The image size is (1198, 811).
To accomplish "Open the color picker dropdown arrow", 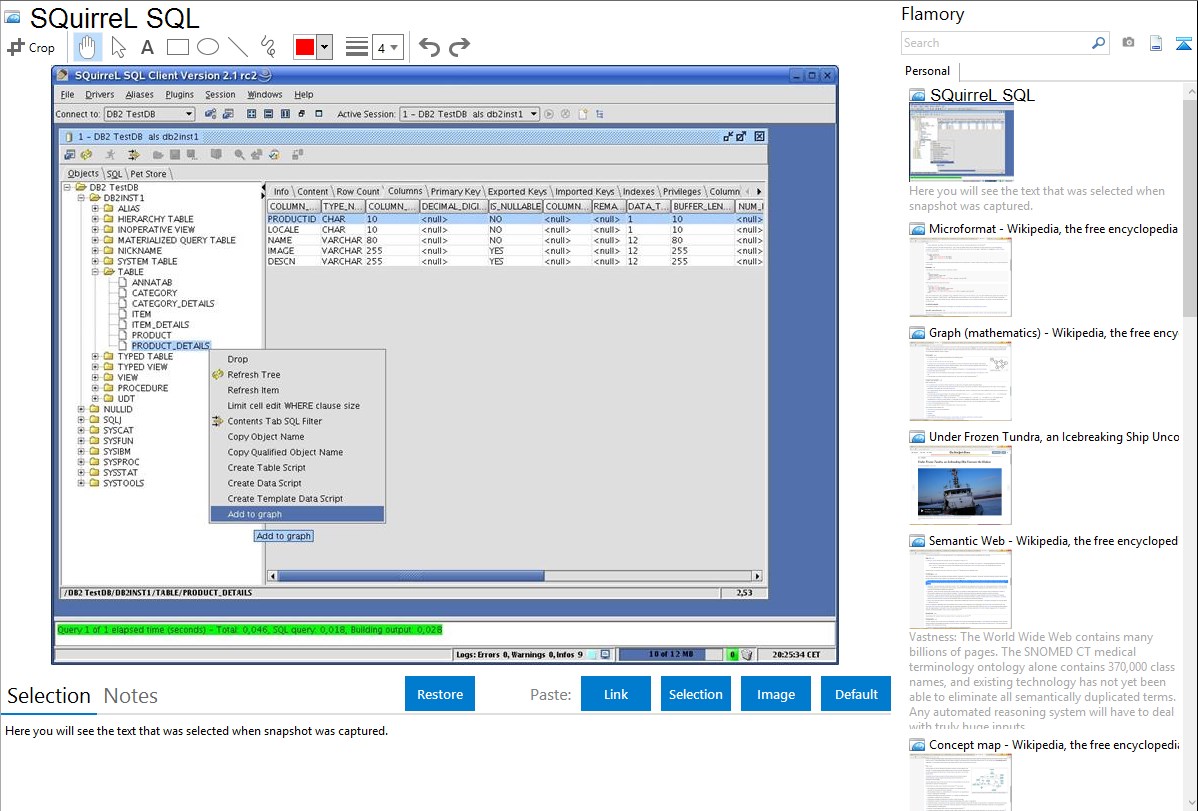I will click(325, 47).
